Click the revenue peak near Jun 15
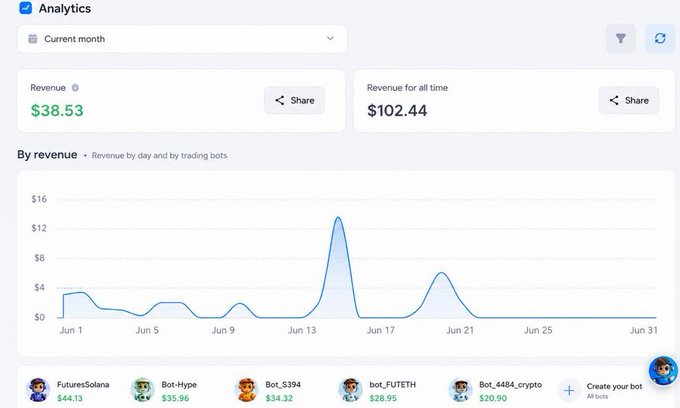Screen dimensions: 680x408 point(338,218)
